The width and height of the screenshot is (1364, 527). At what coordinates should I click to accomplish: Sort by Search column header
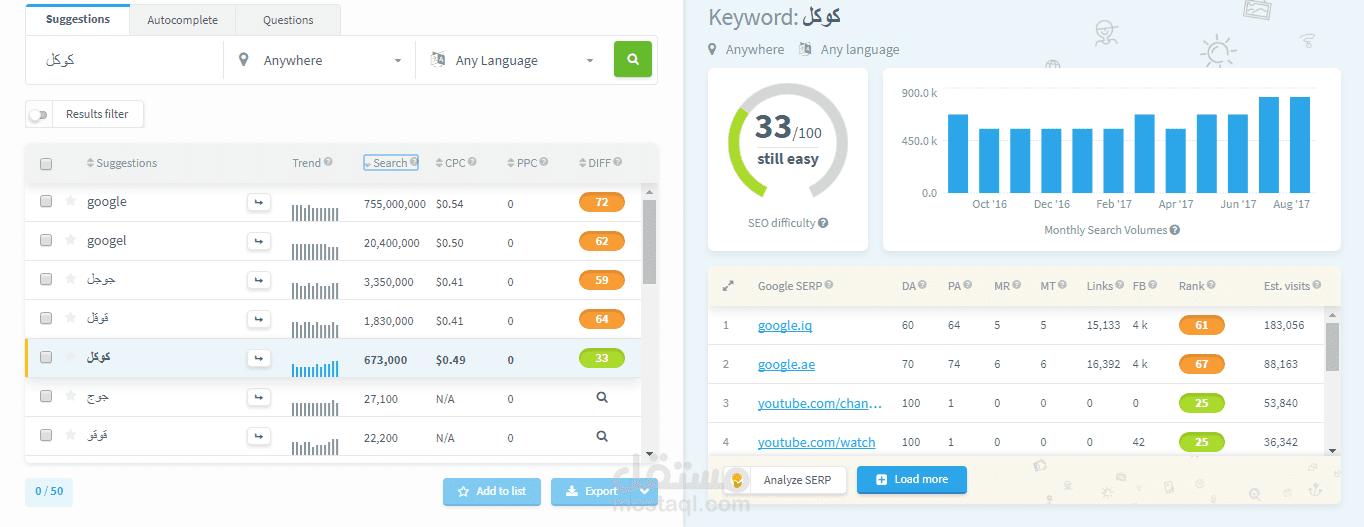tap(390, 163)
